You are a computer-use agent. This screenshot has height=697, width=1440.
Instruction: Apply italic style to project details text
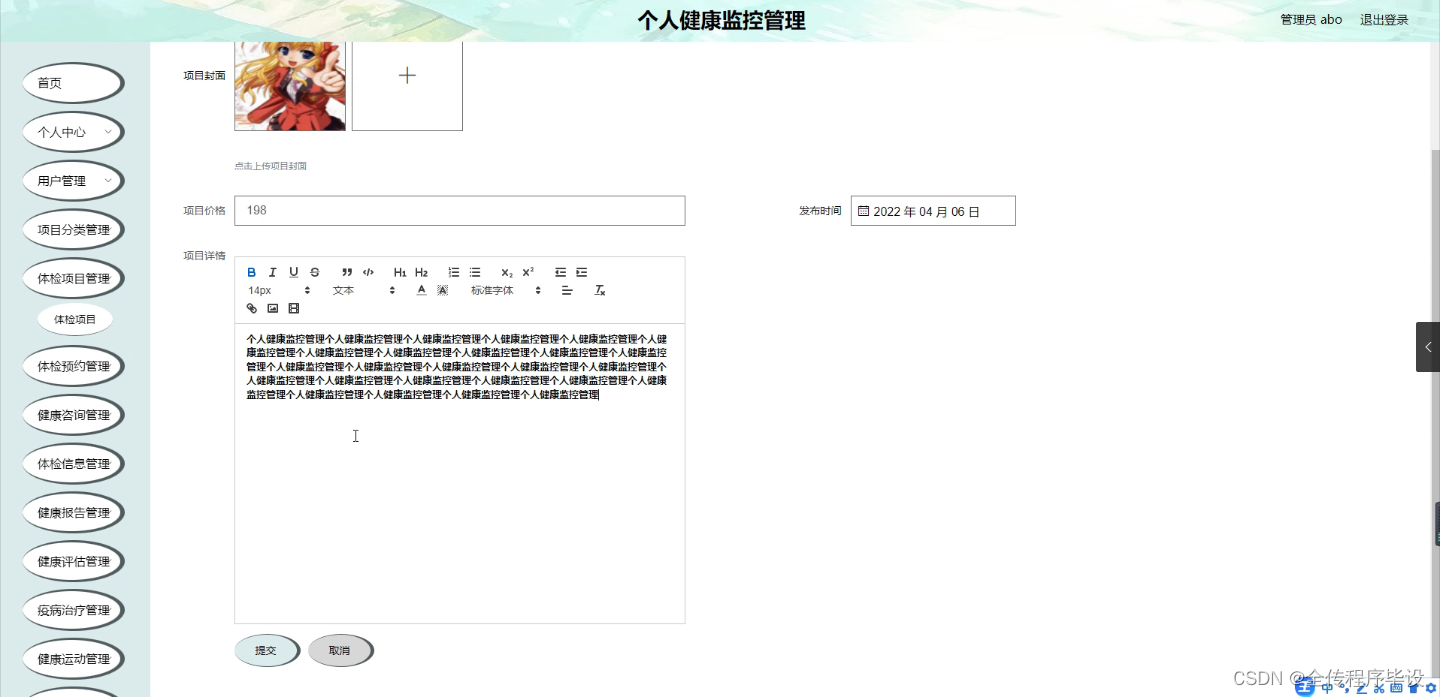pos(272,272)
